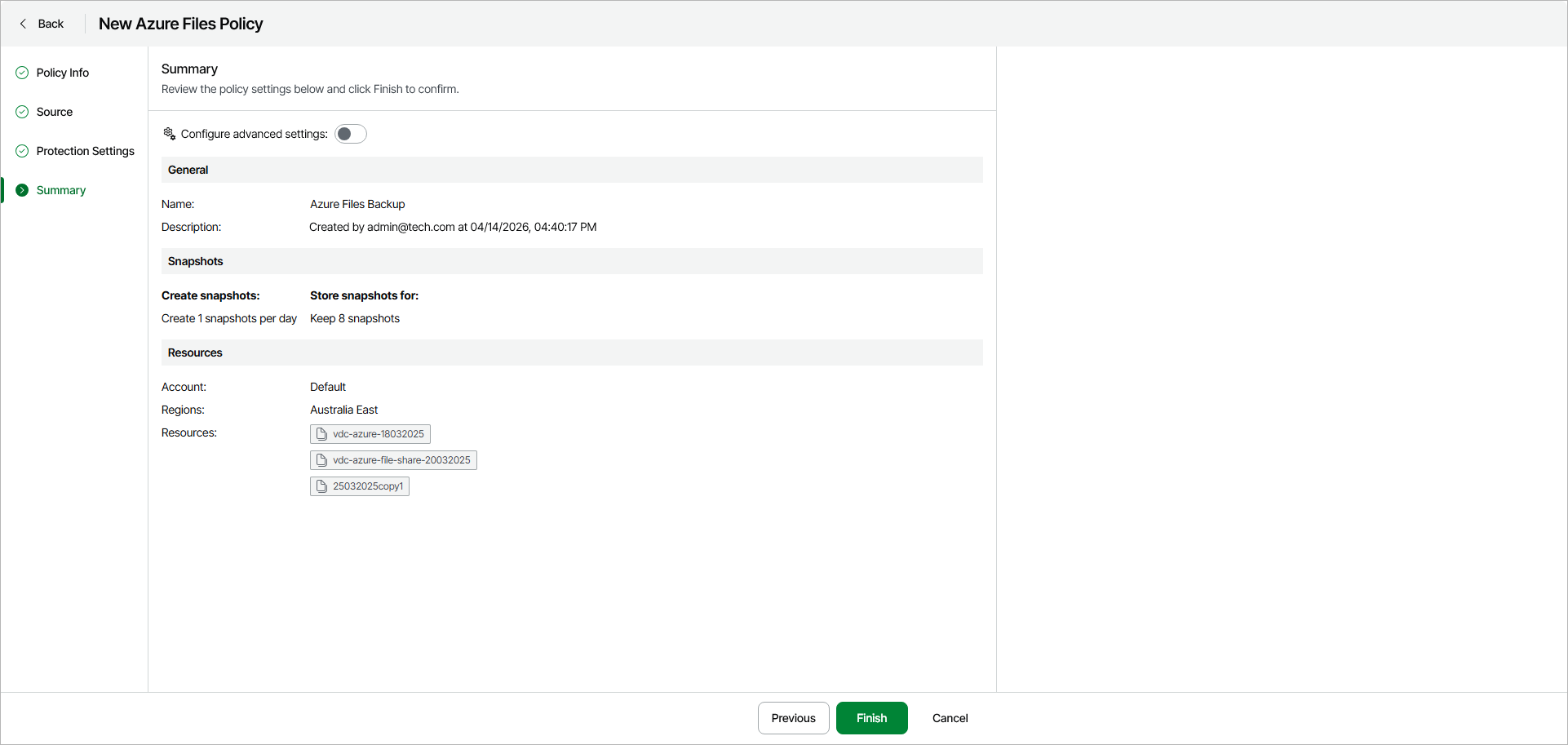This screenshot has width=1568, height=745.
Task: Switch to Protection Settings step
Action: click(86, 151)
